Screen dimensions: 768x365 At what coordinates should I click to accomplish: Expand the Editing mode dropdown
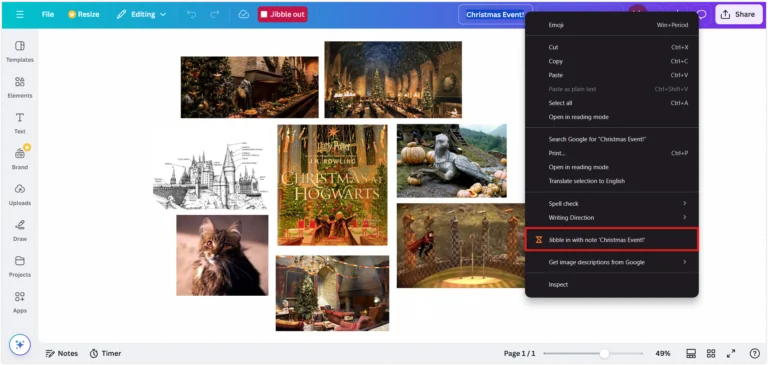(142, 14)
